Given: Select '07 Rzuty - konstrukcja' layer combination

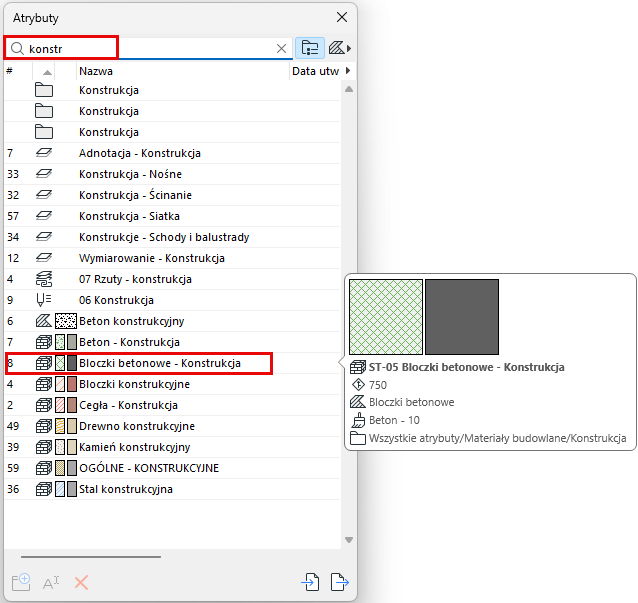Looking at the screenshot, I should click(x=172, y=279).
